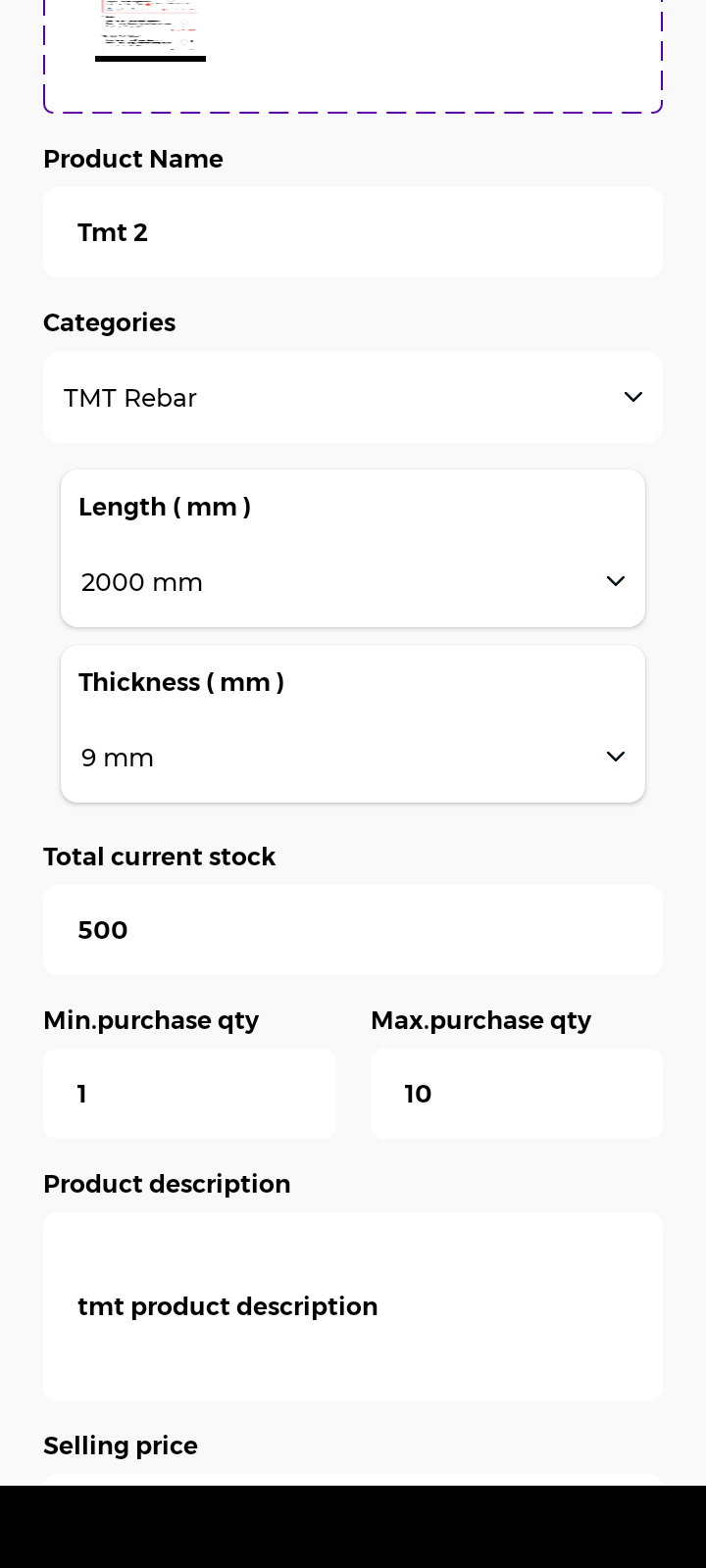Click the chevron arrow on Categories dropdown
Screen dimensions: 706x1568
[633, 397]
